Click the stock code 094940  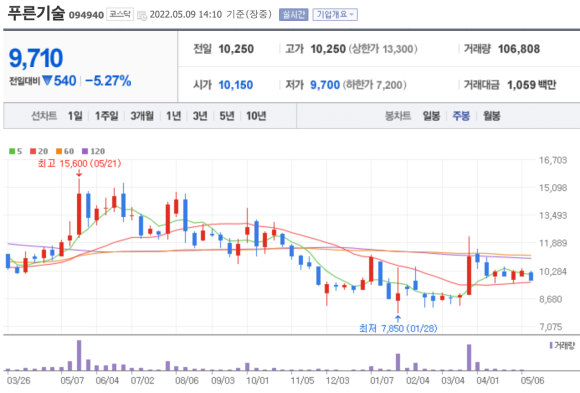(x=86, y=15)
